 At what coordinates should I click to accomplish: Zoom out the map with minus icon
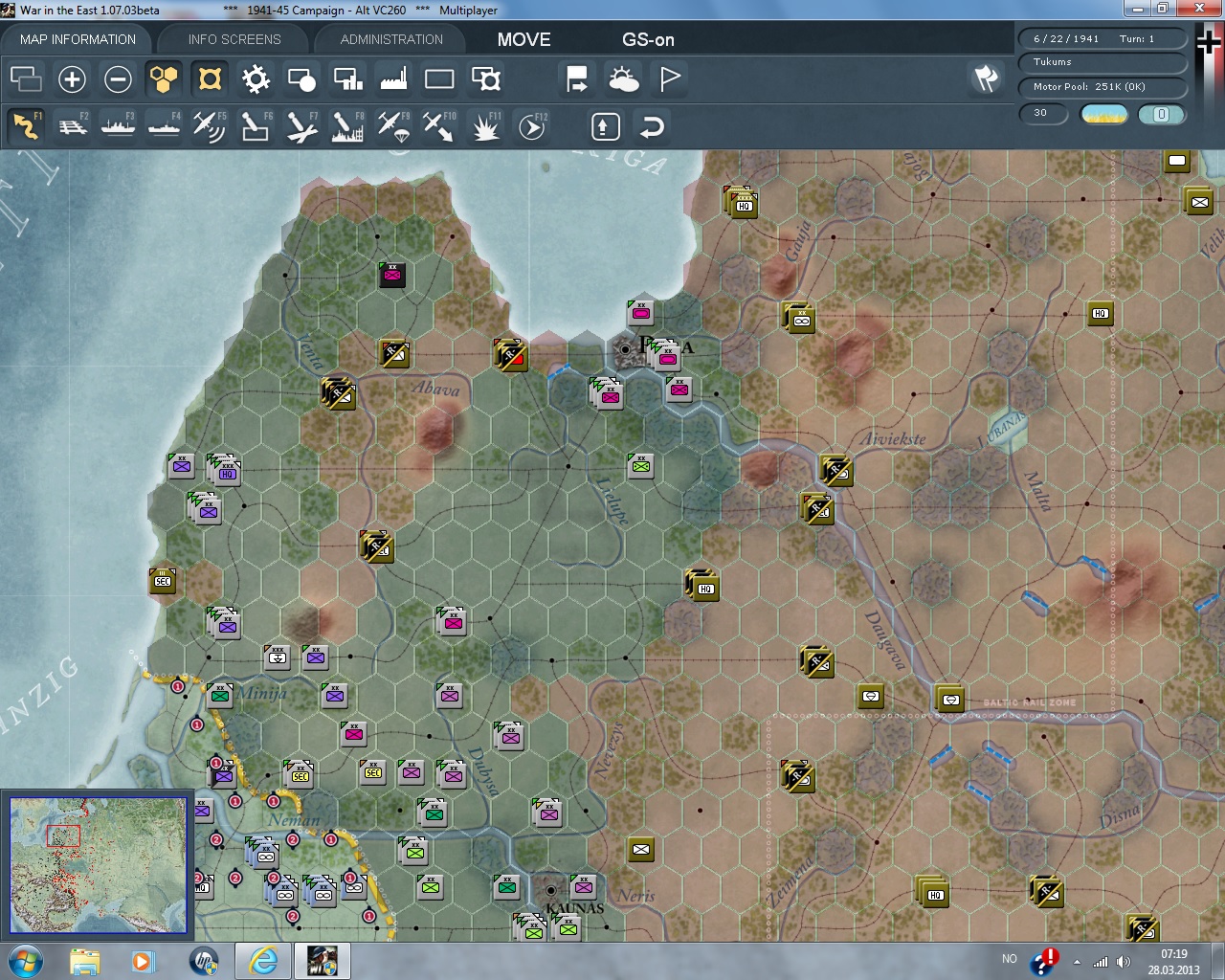click(118, 78)
